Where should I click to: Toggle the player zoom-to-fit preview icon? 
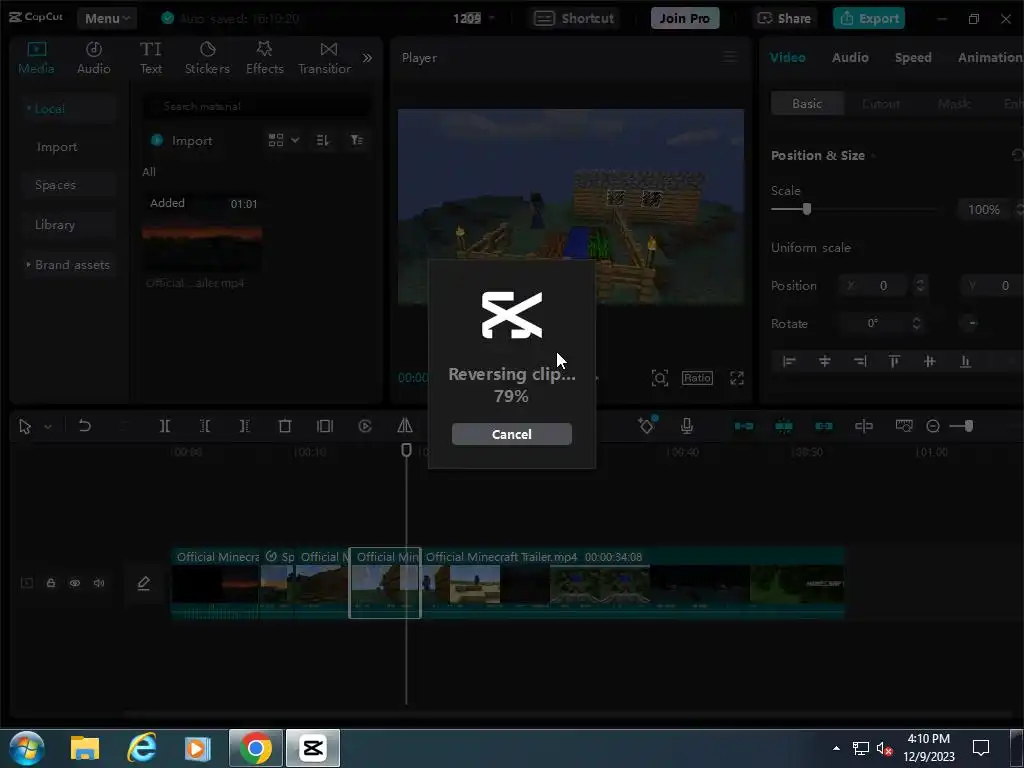[660, 377]
